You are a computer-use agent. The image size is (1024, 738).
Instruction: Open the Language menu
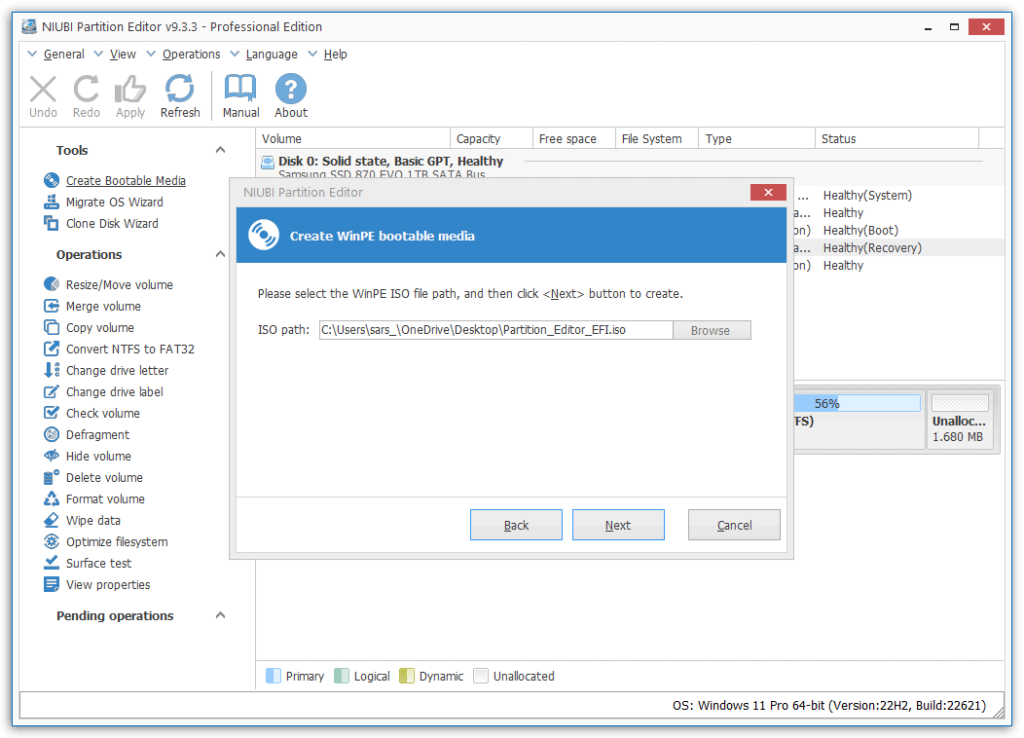271,54
